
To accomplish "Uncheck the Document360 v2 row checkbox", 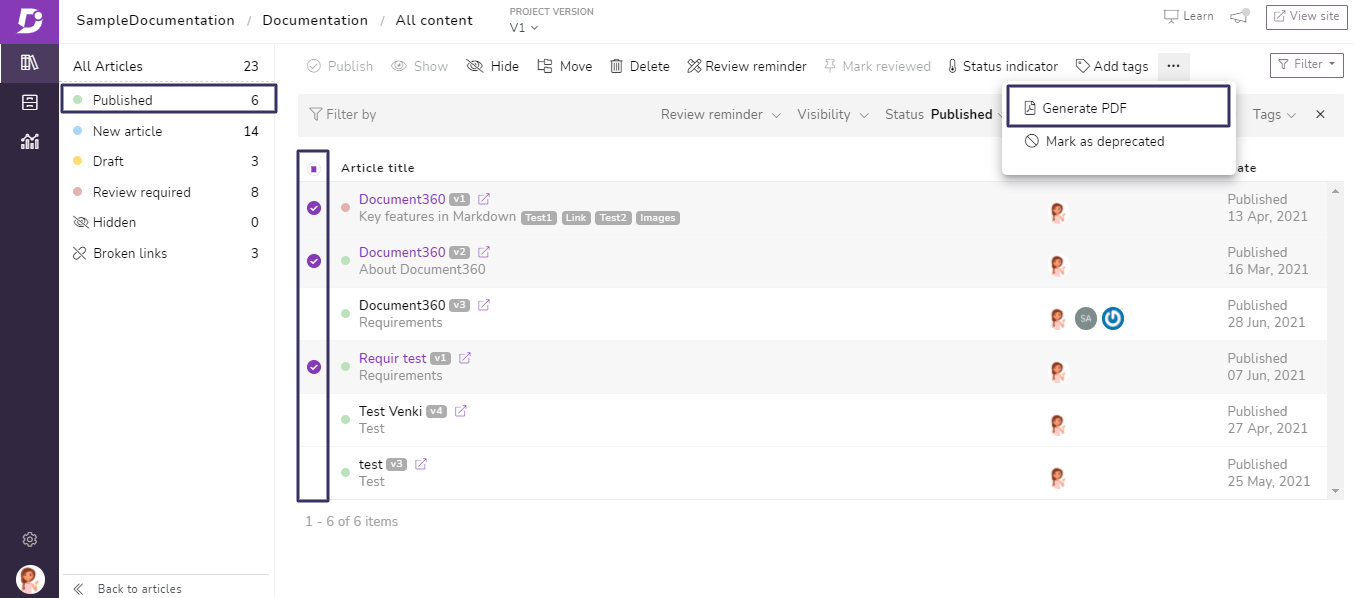I will tap(314, 261).
